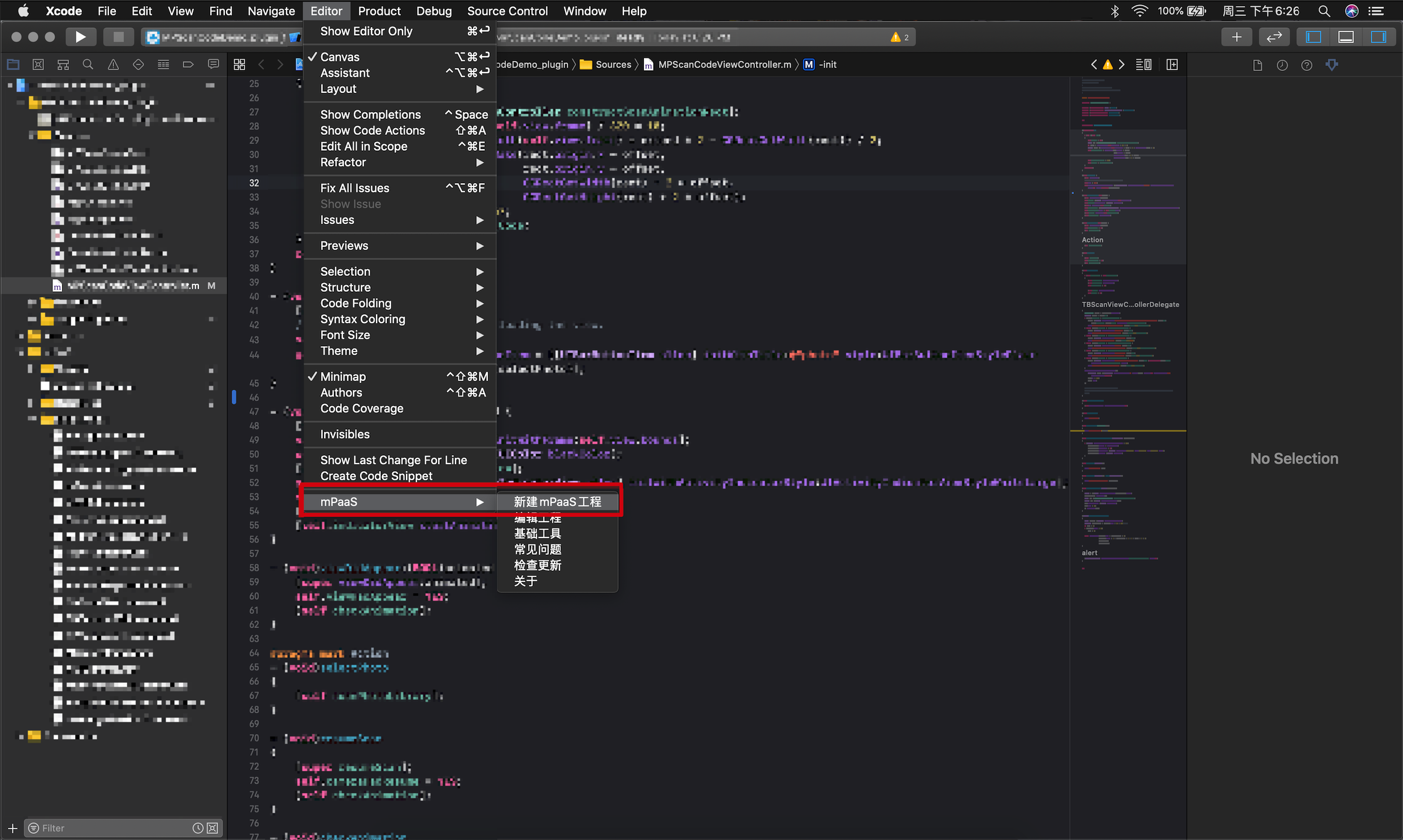Select 检查更新 in mPaaS submenu
Image resolution: width=1403 pixels, height=840 pixels.
pyautogui.click(x=558, y=565)
